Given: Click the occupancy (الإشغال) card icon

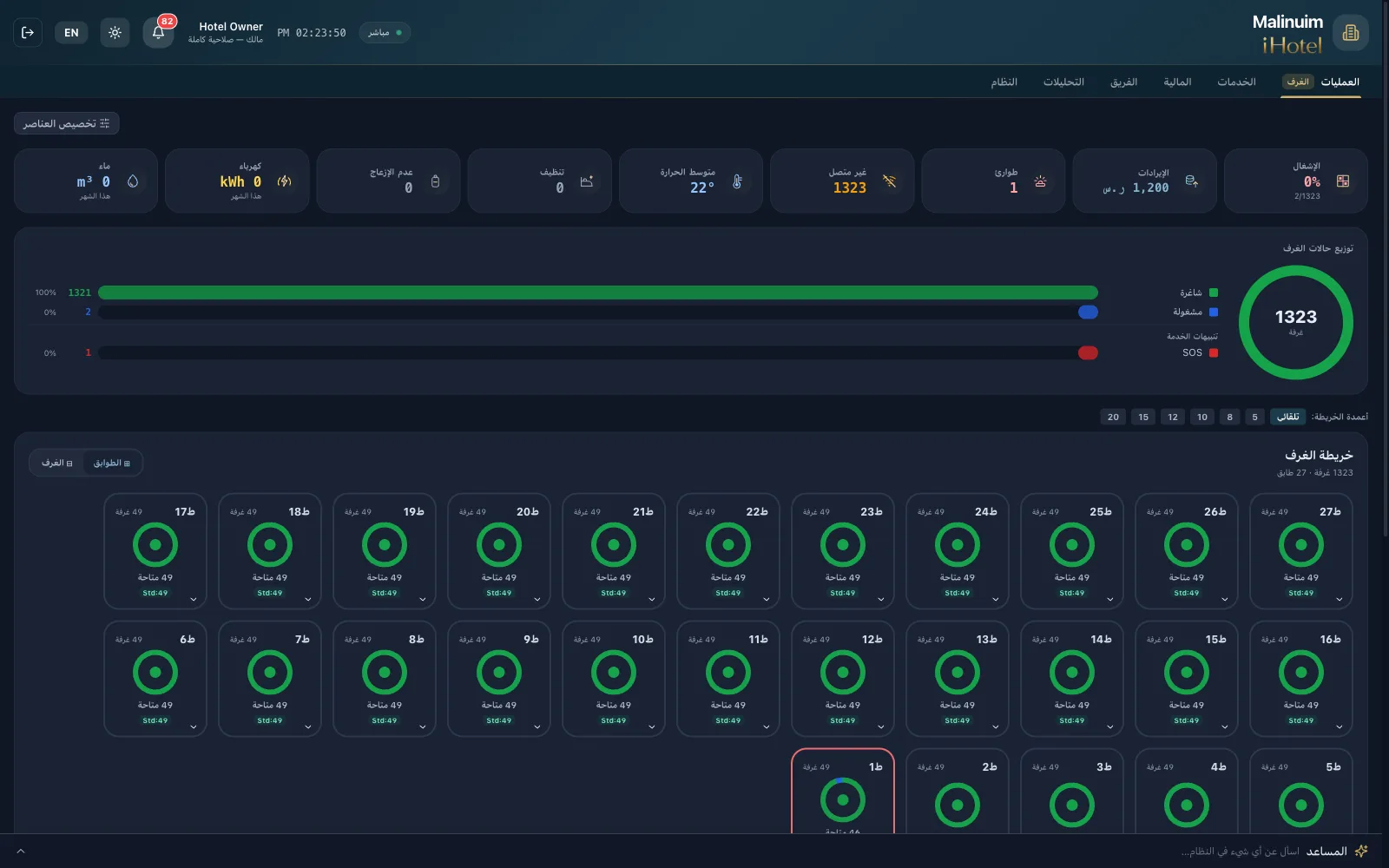Looking at the screenshot, I should pos(1343,181).
